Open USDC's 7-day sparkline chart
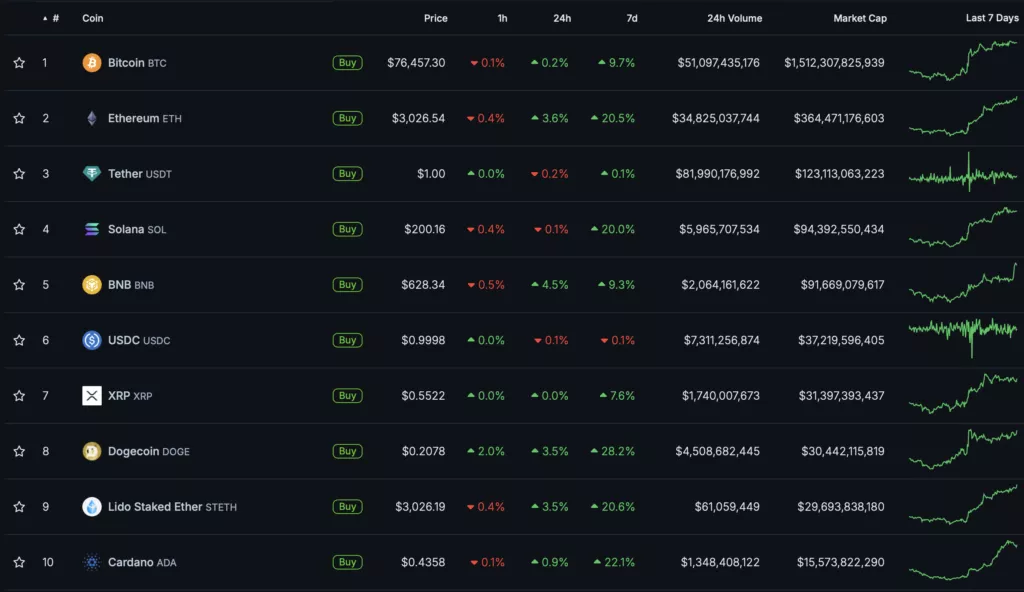The height and width of the screenshot is (592, 1024). pyautogui.click(x=963, y=337)
